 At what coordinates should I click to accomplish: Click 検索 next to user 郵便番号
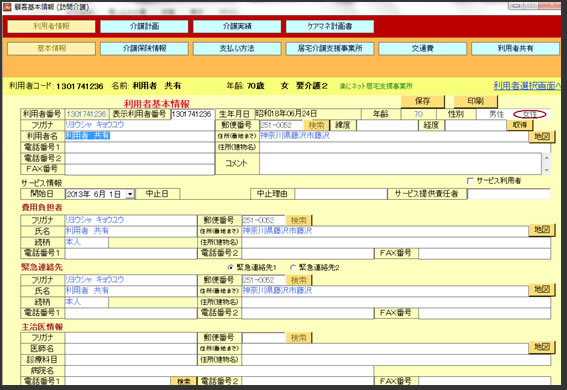(x=316, y=125)
